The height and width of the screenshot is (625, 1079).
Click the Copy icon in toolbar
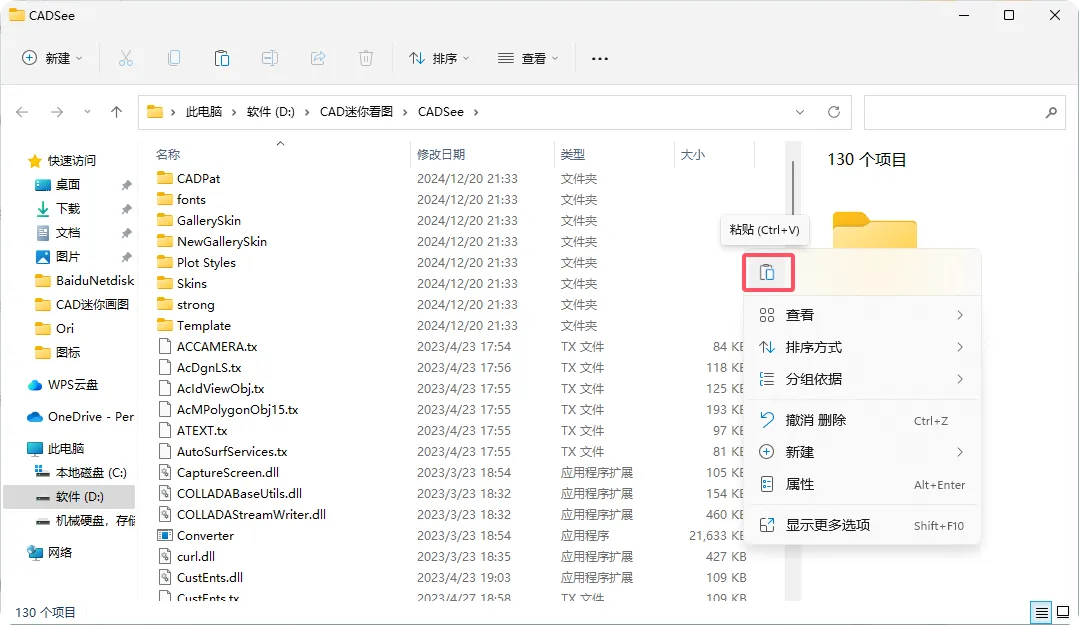tap(174, 59)
